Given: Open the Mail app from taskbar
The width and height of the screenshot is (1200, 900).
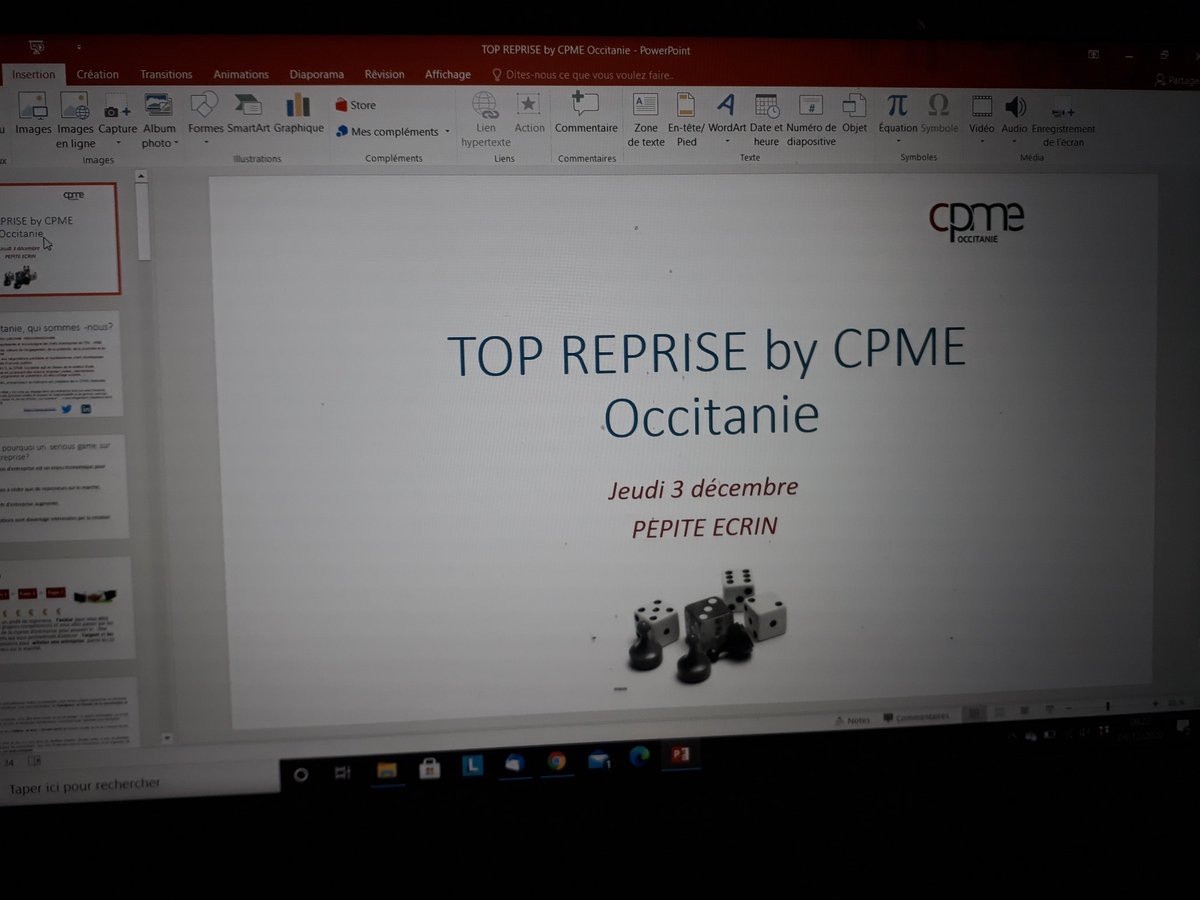Looking at the screenshot, I should [x=599, y=760].
